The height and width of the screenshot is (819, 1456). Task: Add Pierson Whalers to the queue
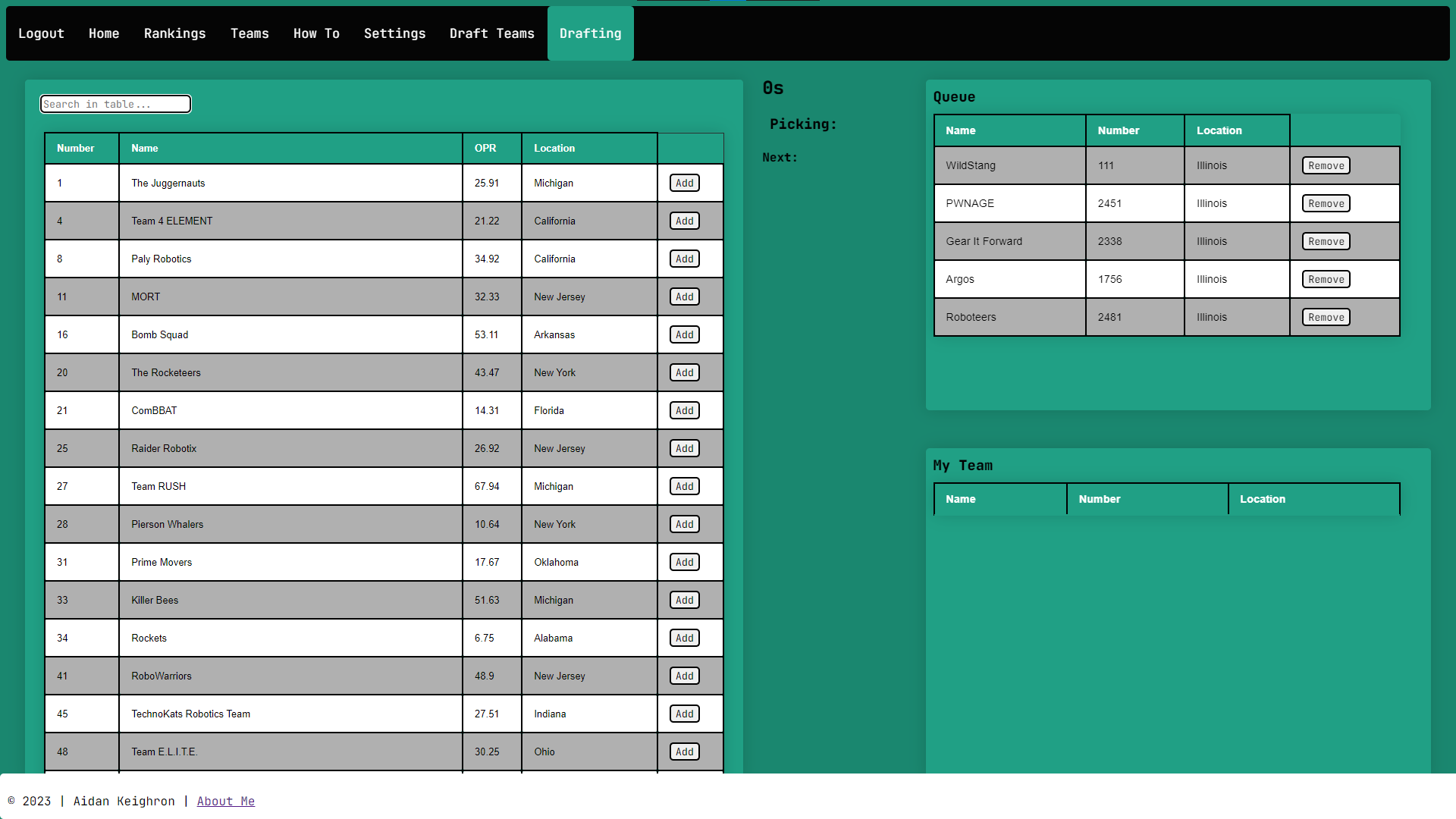coord(685,524)
